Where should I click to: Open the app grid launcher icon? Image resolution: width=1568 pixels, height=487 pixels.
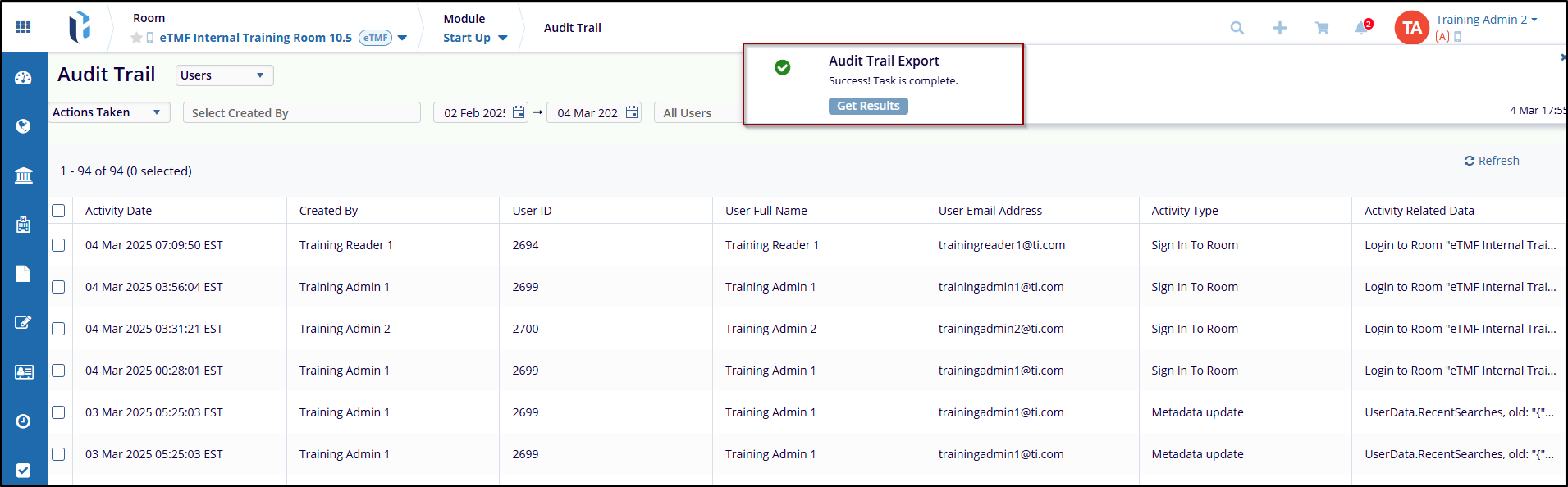click(23, 27)
